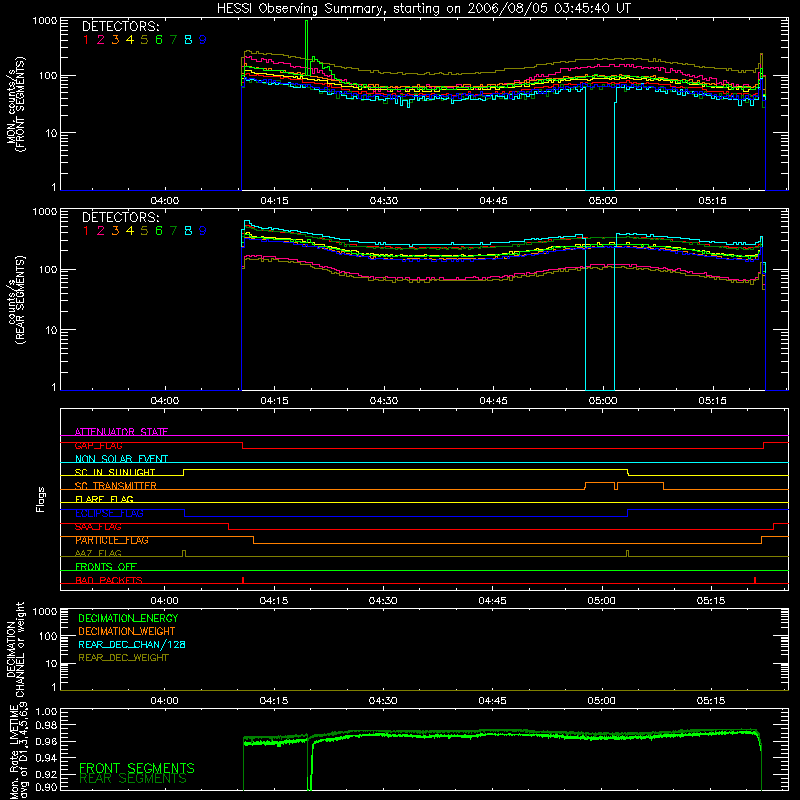This screenshot has width=800, height=800.
Task: Click DETECTORS: label in front segments panel
Action: 120,26
